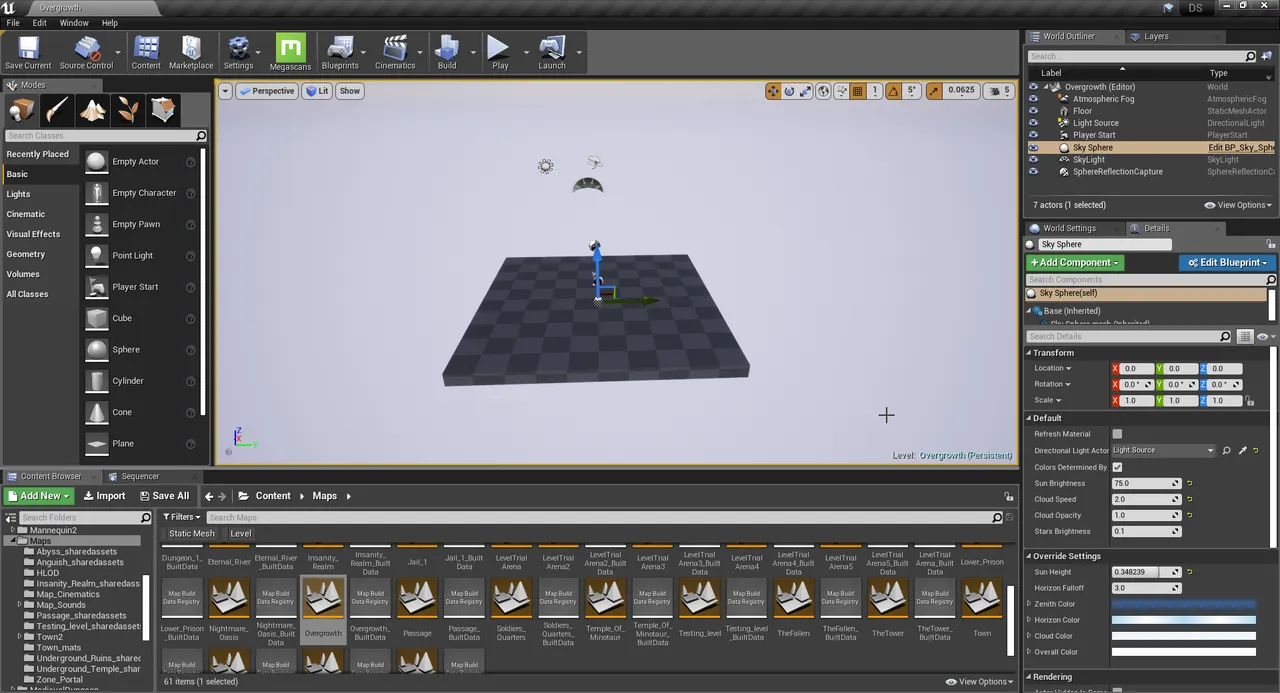Go back in Content Browser history
Screen dimensions: 1280x693
(209, 496)
